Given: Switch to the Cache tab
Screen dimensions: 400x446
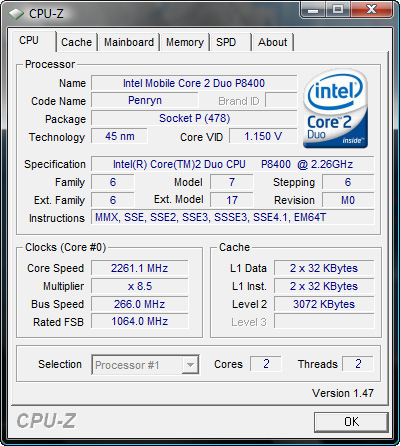Looking at the screenshot, I should pyautogui.click(x=76, y=42).
